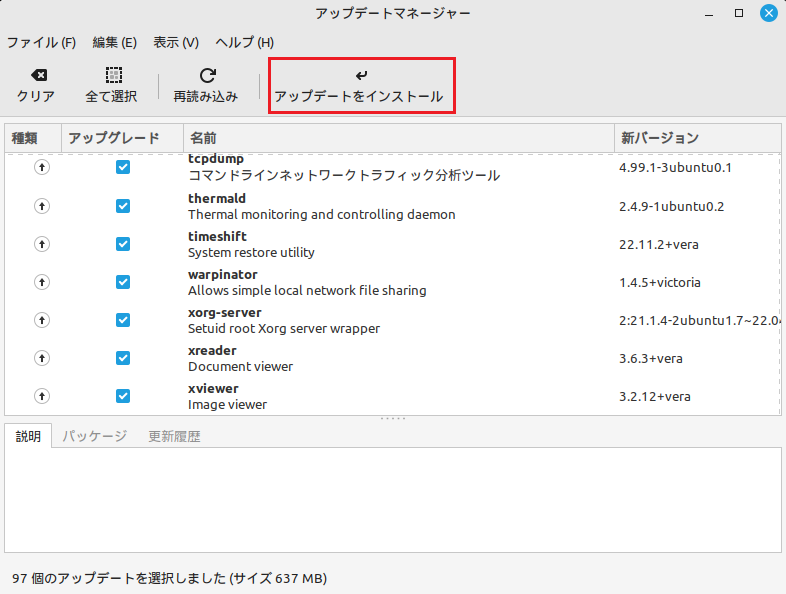Click version 4.99.1-3ubuntu0.1 cell
This screenshot has width=786, height=594.
[675, 167]
